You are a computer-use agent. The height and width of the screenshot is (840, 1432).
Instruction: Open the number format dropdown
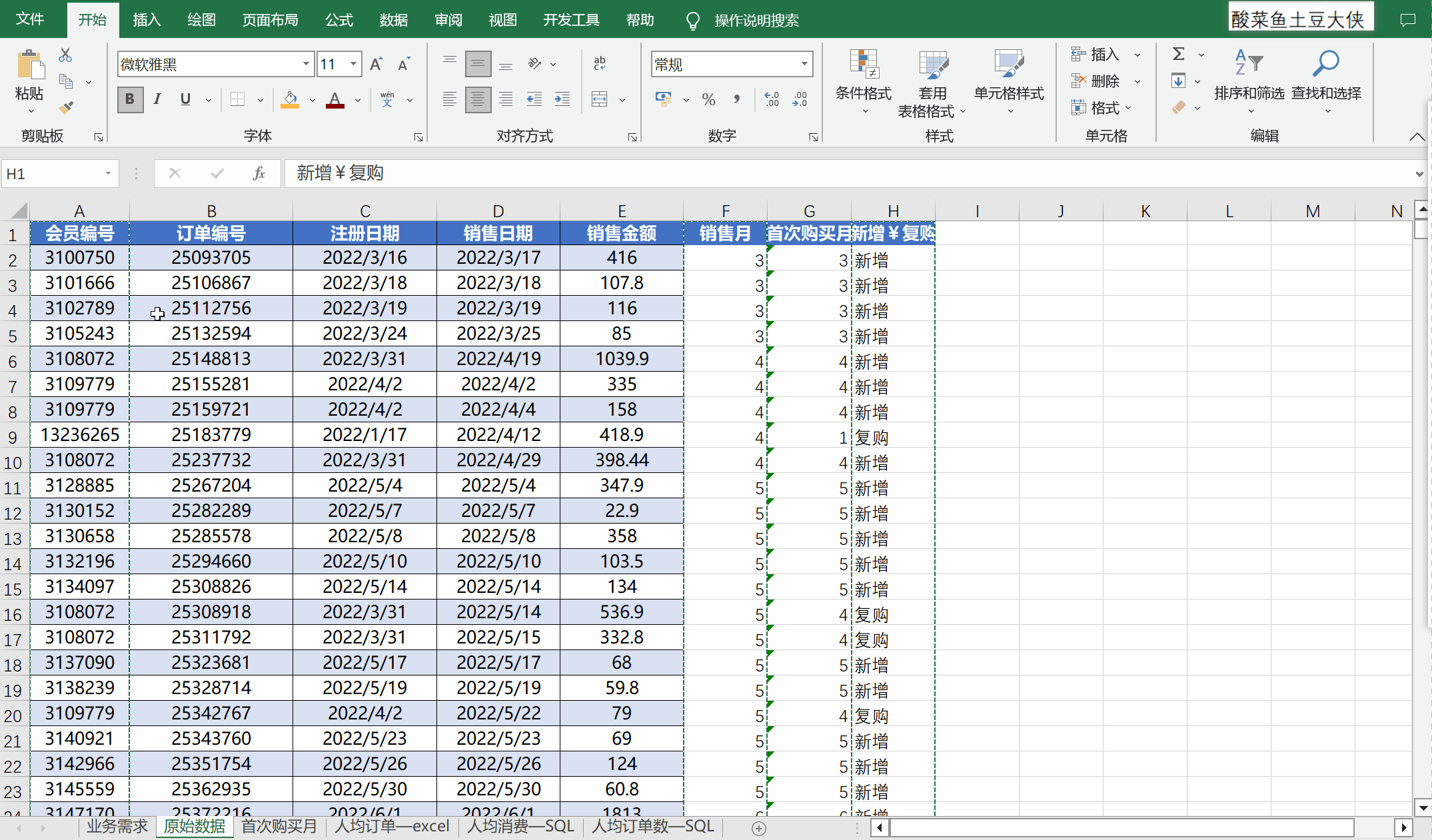(804, 65)
